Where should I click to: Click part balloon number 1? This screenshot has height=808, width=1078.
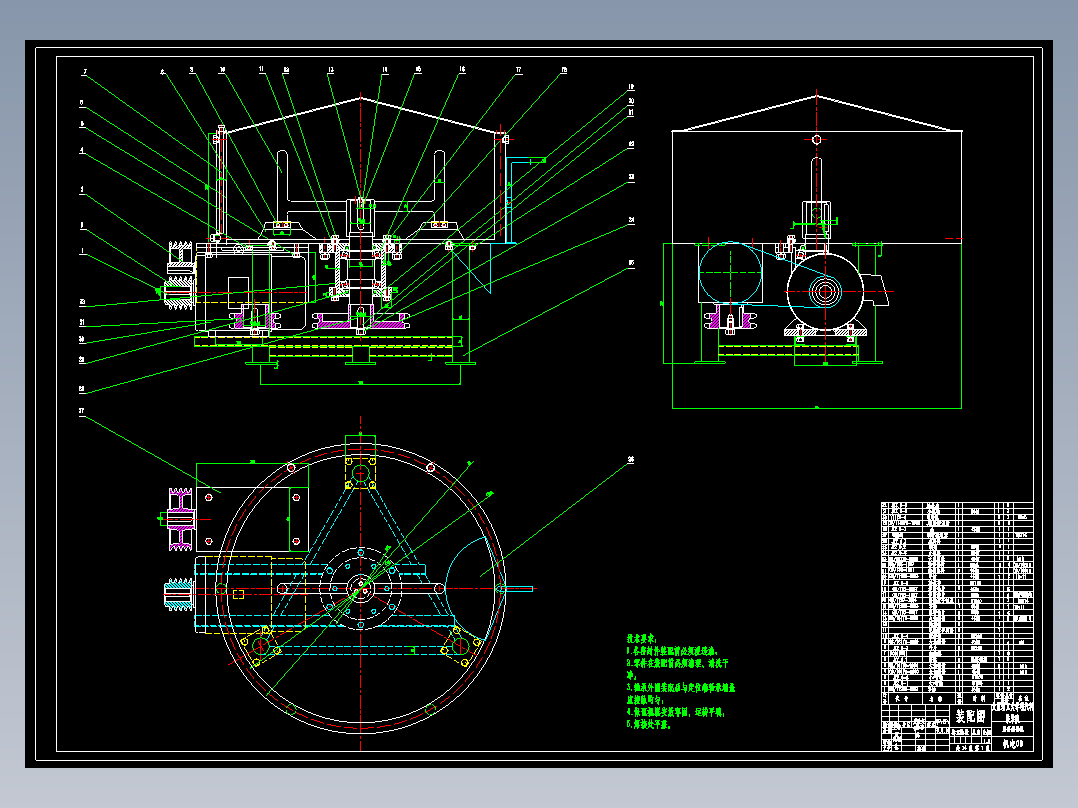tap(82, 252)
